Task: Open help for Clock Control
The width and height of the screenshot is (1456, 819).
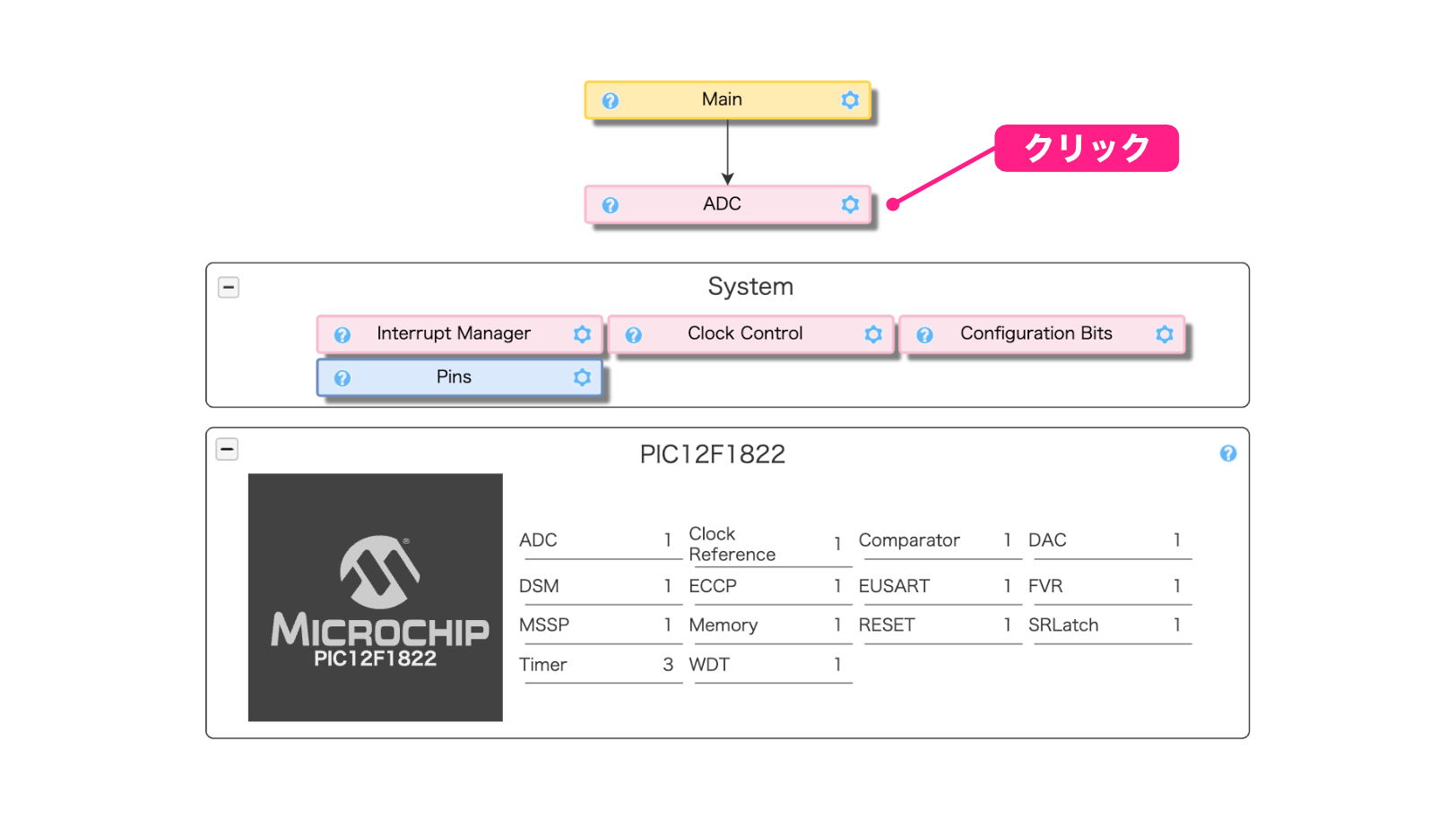Action: point(633,335)
